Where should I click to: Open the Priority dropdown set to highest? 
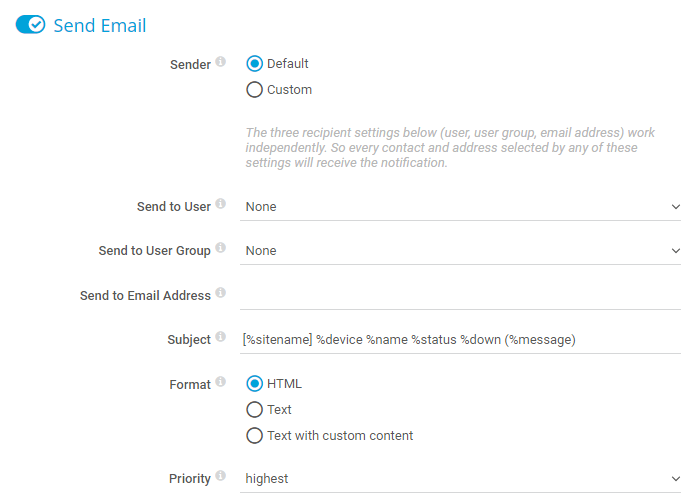(x=461, y=479)
